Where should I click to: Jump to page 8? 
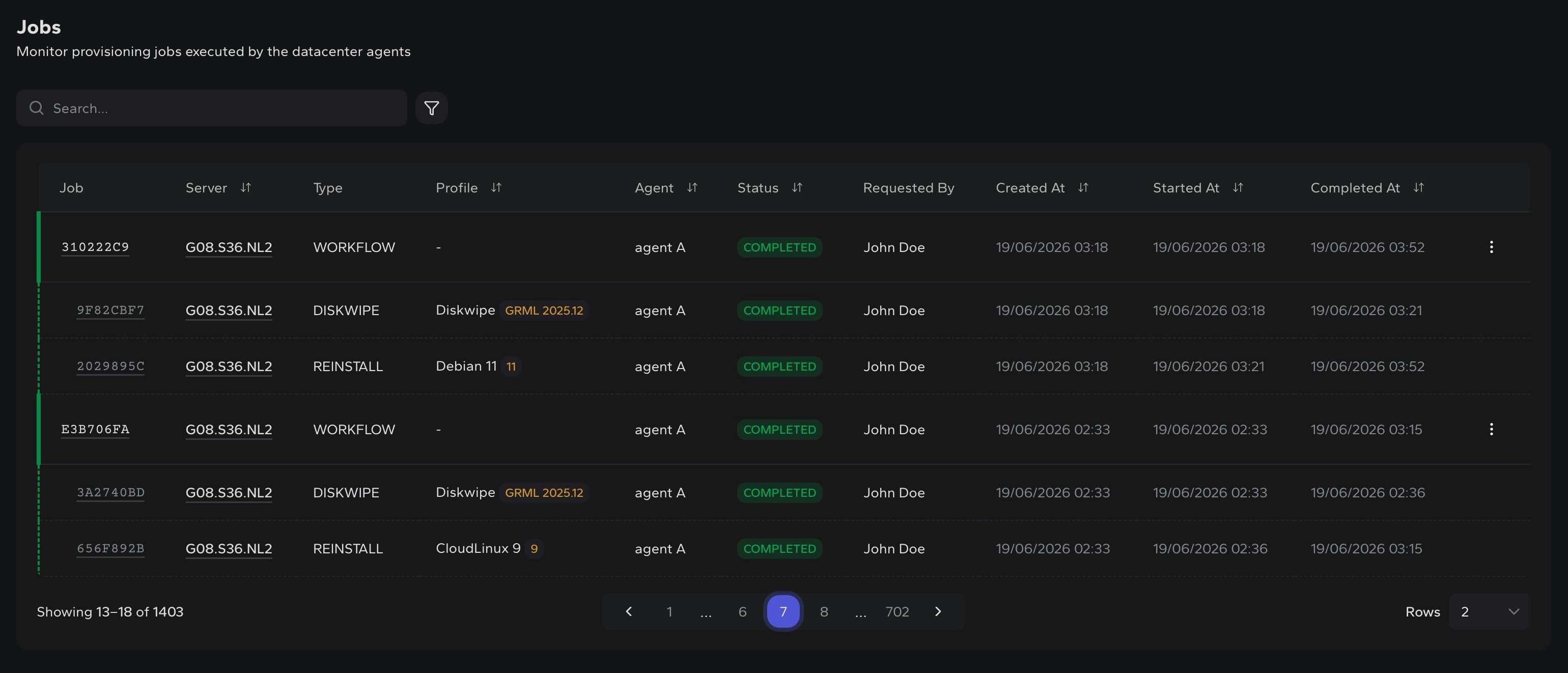824,611
